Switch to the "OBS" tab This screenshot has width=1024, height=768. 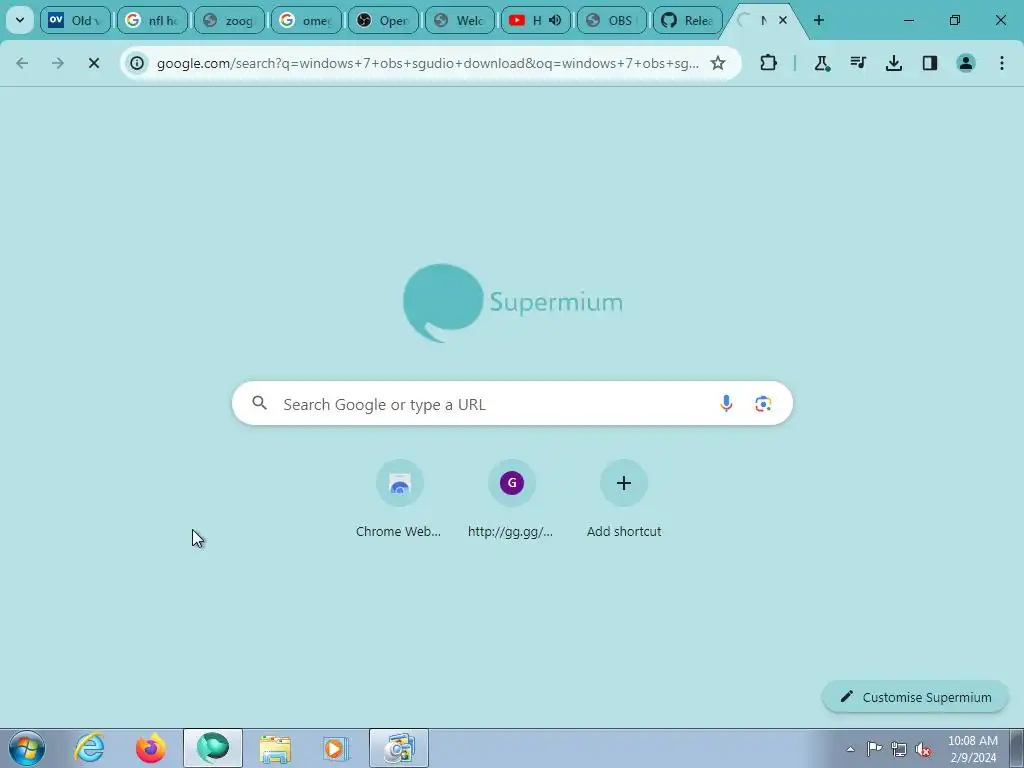612,20
